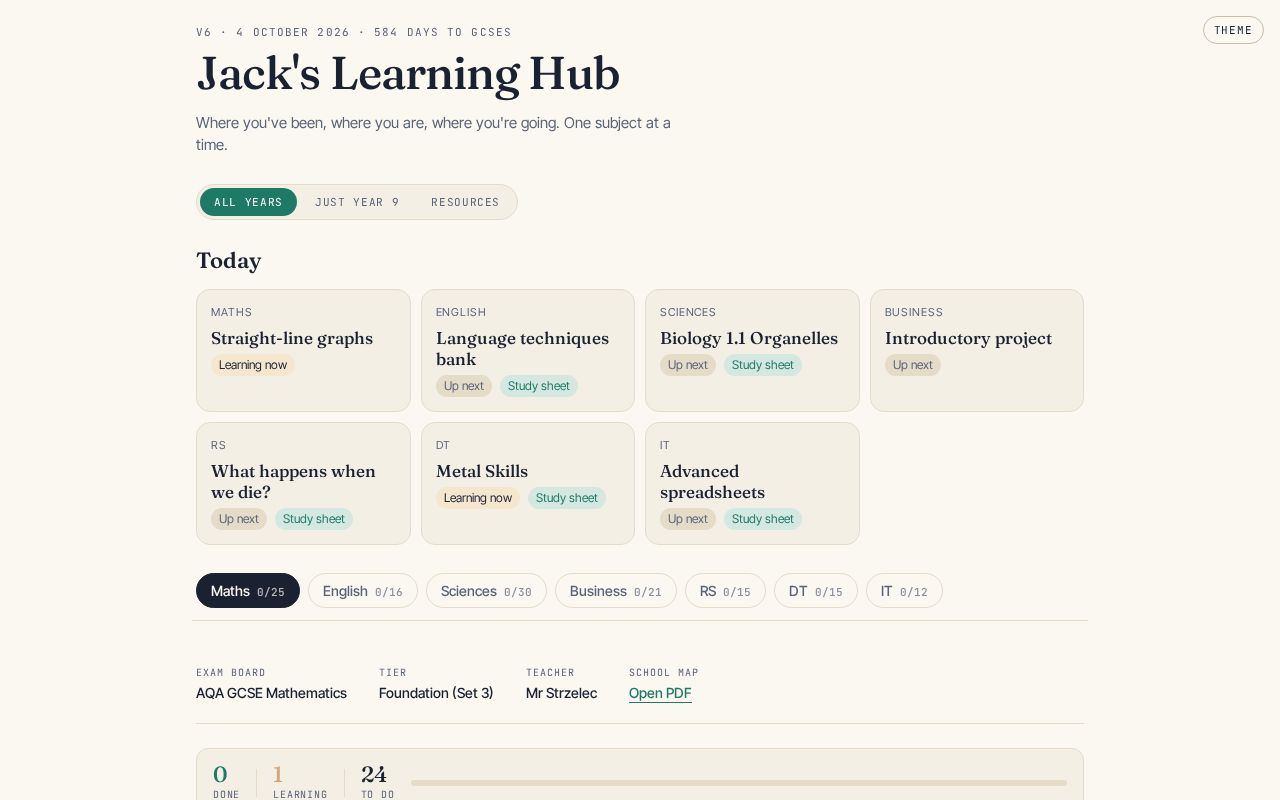Click teacher name Mr Strzelec

tap(561, 693)
